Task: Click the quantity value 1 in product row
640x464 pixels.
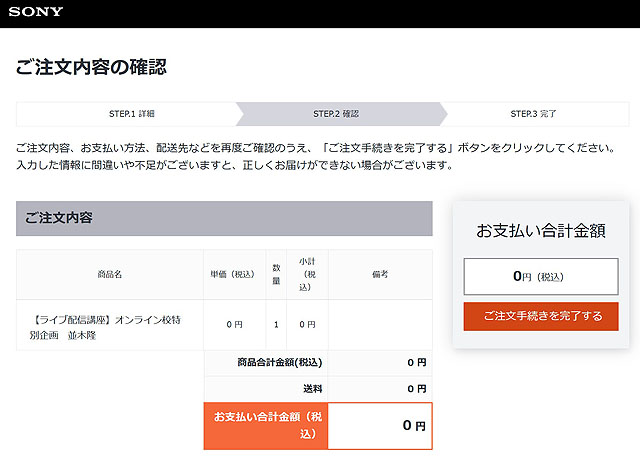Action: (276, 325)
